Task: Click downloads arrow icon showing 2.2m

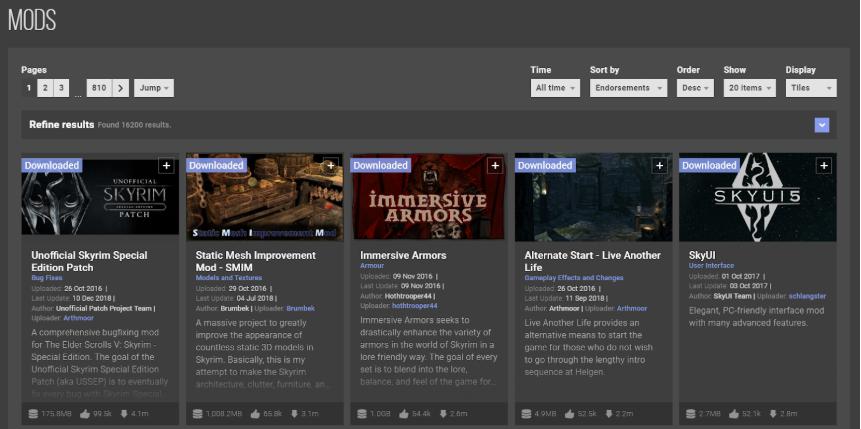Action: 608,414
